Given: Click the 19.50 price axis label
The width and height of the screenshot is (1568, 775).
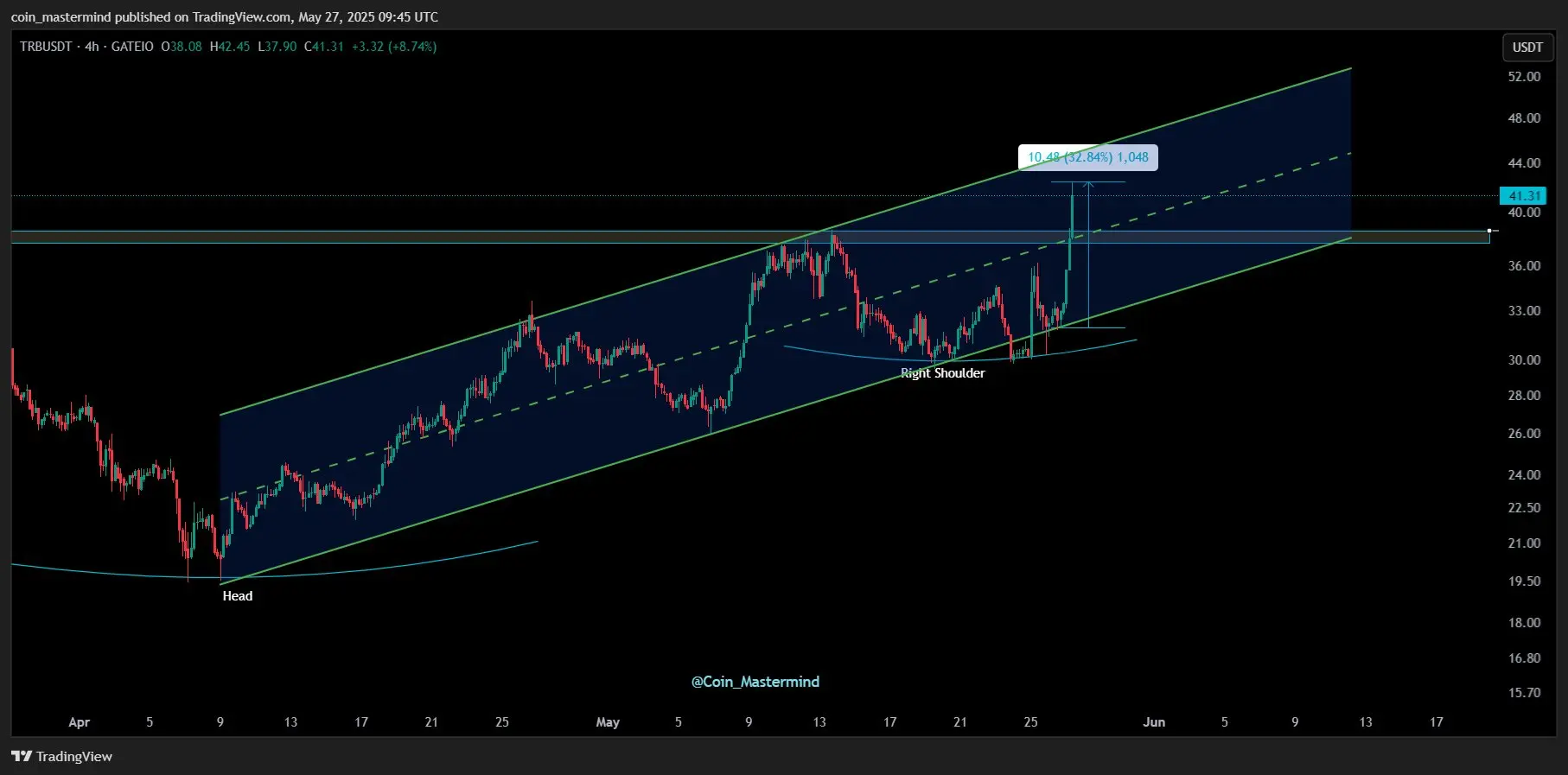Looking at the screenshot, I should [1524, 581].
